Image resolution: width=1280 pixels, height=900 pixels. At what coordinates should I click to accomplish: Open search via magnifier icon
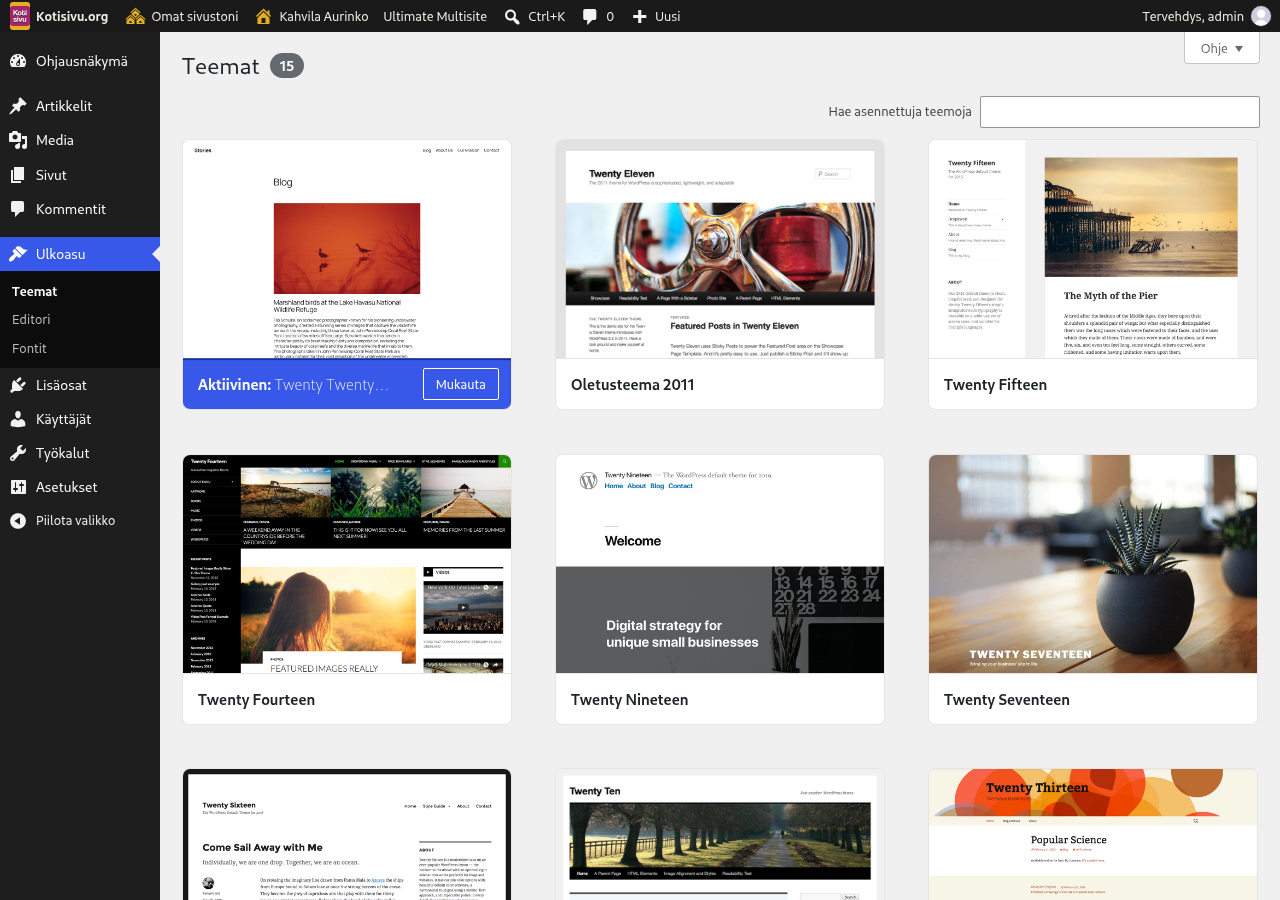512,16
